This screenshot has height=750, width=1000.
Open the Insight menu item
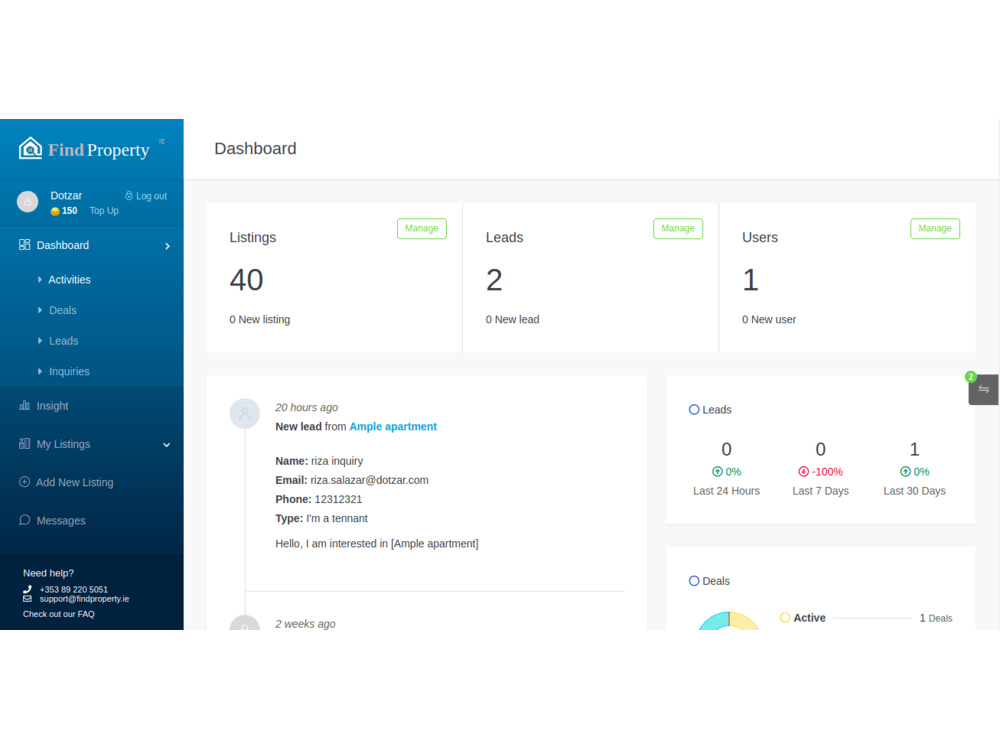[x=52, y=406]
